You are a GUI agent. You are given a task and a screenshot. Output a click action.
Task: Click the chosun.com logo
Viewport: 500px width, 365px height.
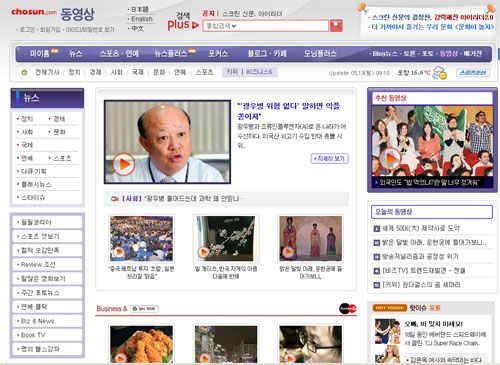pyautogui.click(x=34, y=12)
